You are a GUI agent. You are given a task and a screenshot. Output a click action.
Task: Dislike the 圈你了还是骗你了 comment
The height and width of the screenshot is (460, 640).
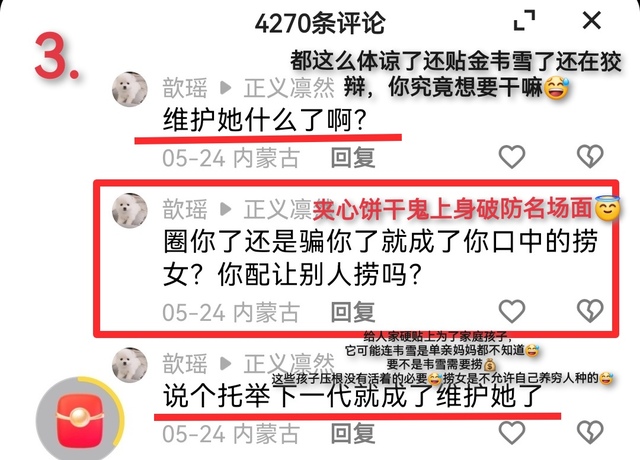[x=590, y=311]
